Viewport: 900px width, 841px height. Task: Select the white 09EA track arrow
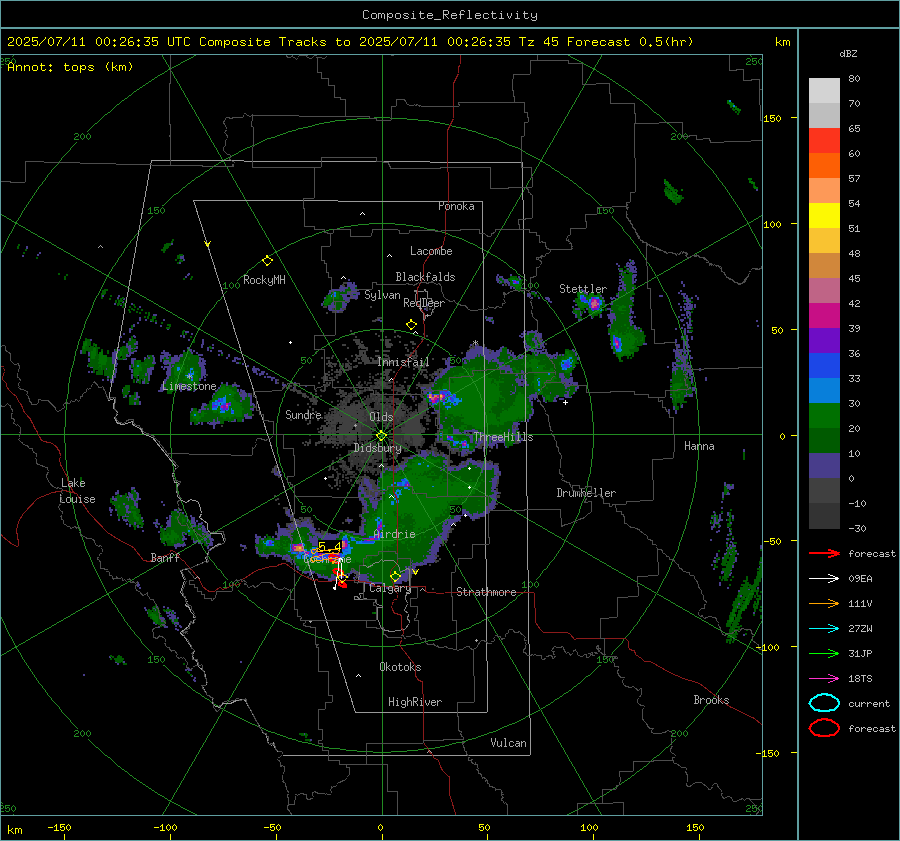(824, 579)
